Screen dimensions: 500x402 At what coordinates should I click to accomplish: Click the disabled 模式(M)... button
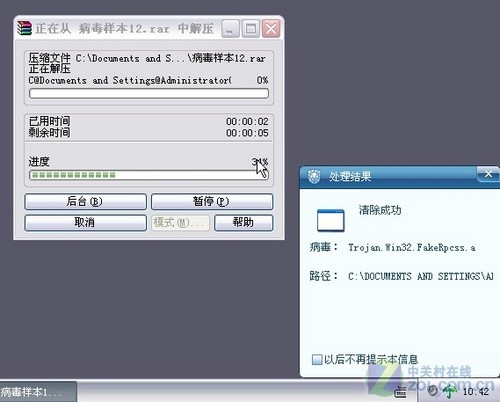[x=180, y=223]
